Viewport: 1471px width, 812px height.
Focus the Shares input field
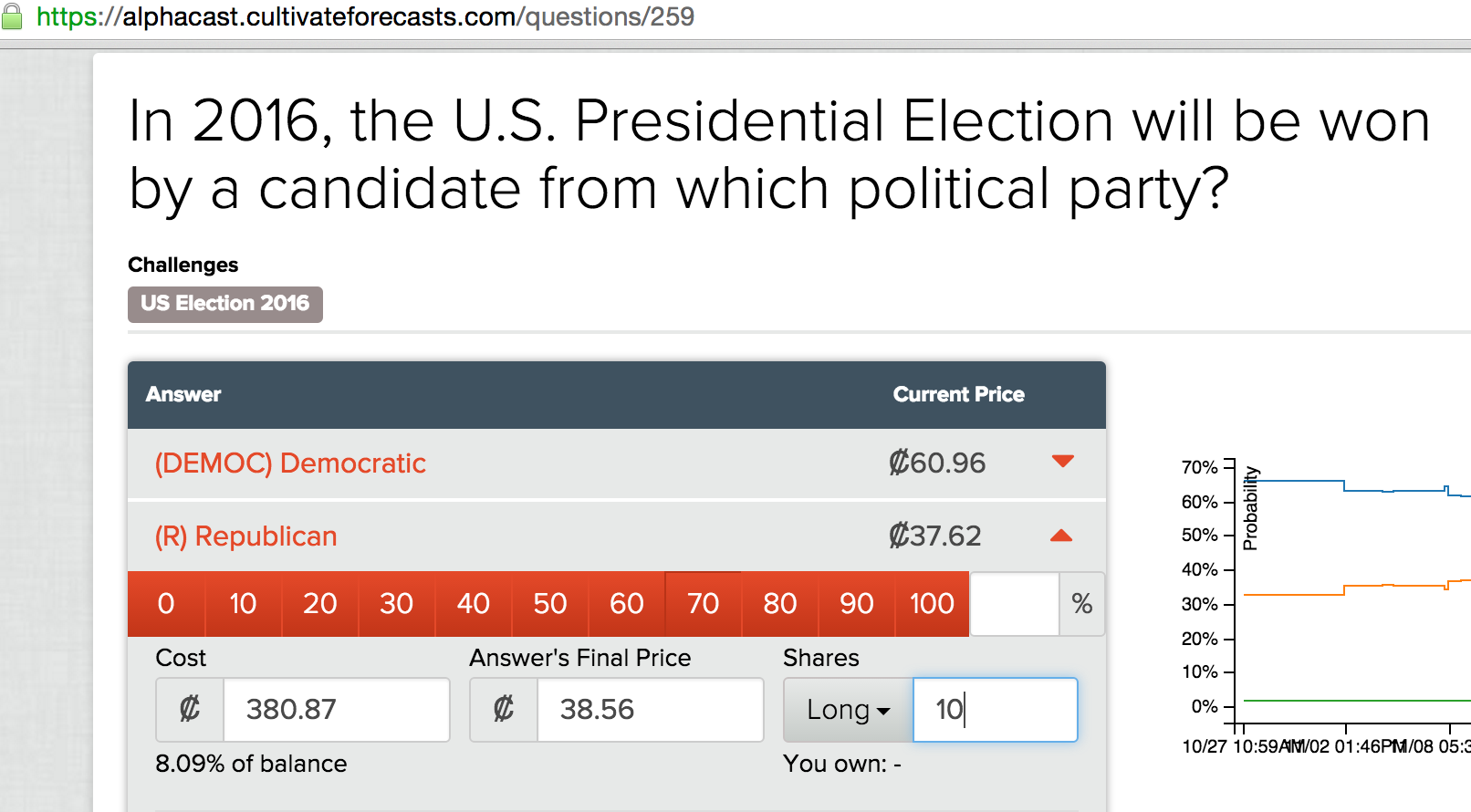pyautogui.click(x=996, y=709)
